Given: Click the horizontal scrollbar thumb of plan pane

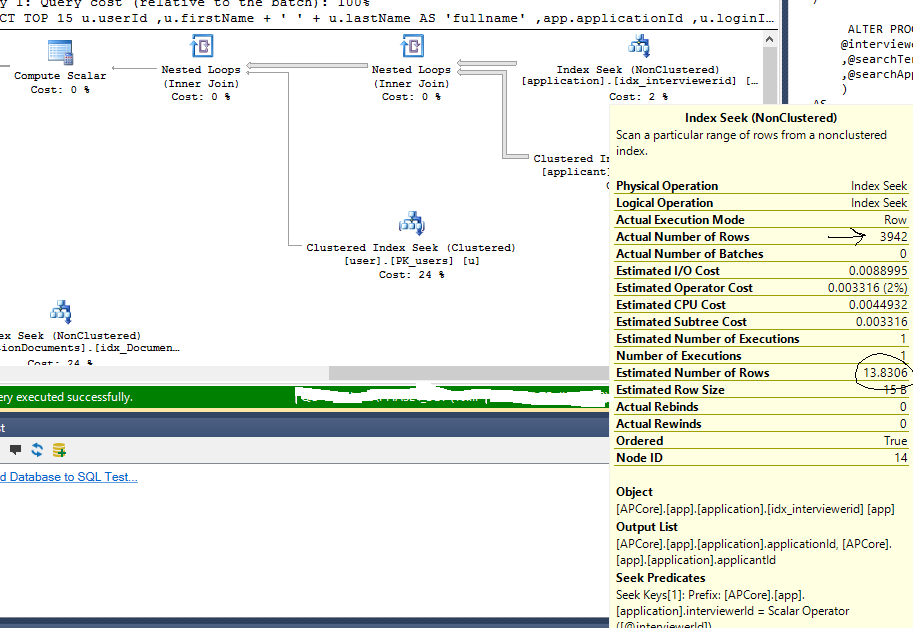Looking at the screenshot, I should (x=469, y=372).
